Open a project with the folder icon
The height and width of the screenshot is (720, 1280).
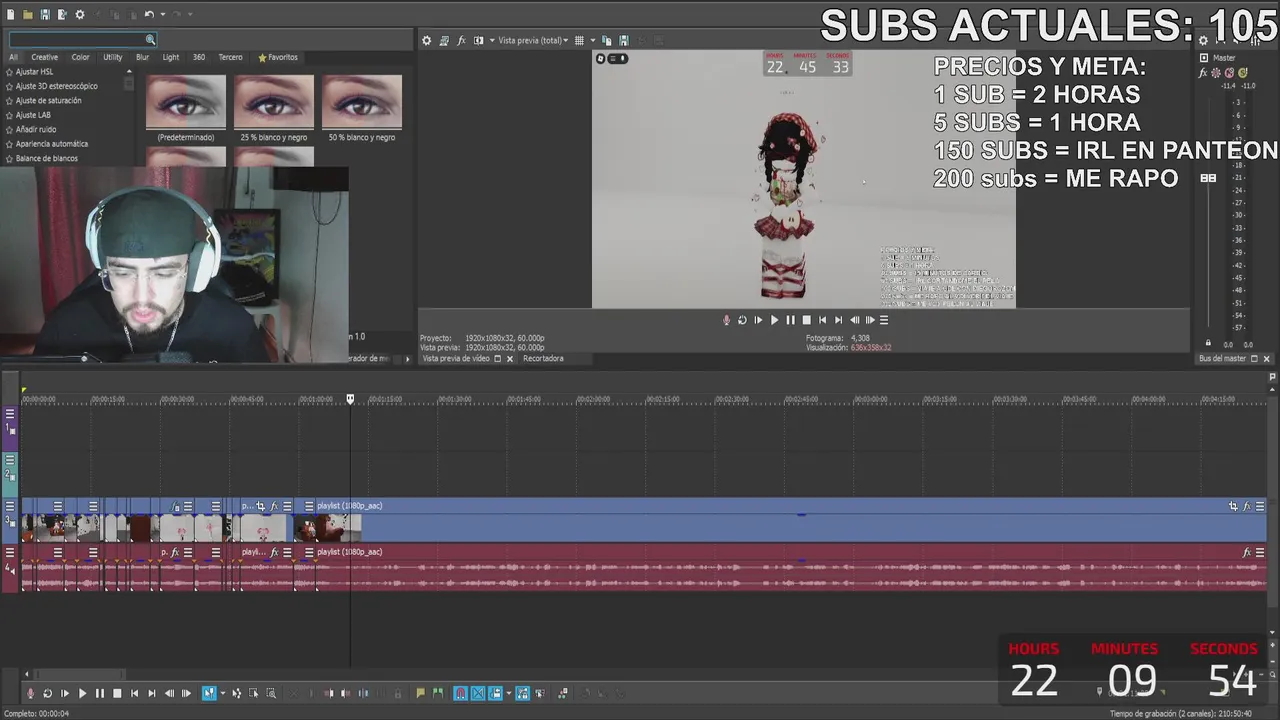pyautogui.click(x=28, y=14)
